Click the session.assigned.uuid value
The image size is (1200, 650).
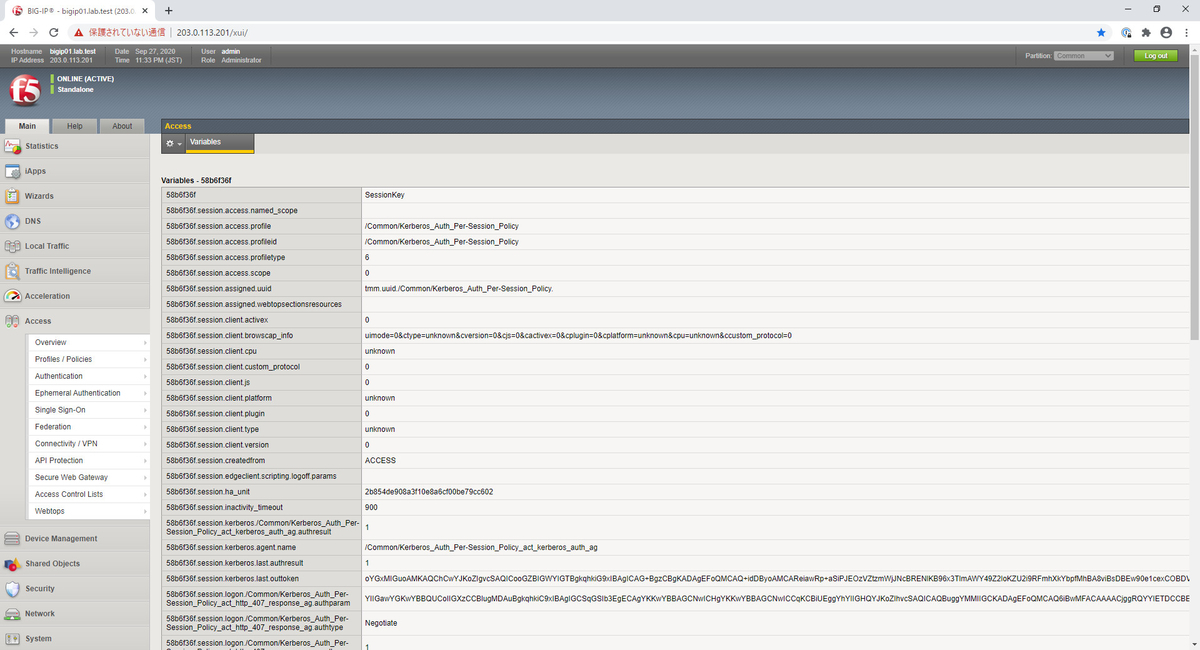459,288
